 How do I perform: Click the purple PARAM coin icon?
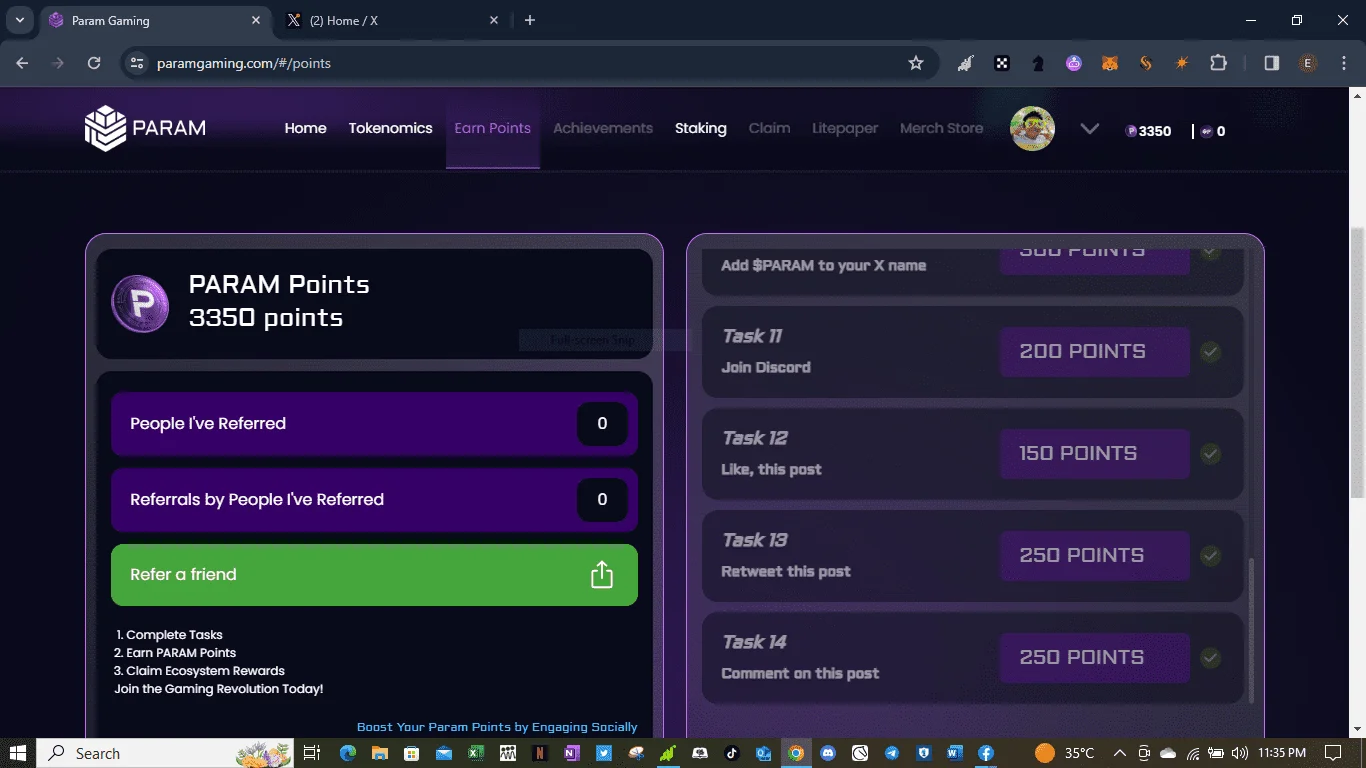pos(140,304)
